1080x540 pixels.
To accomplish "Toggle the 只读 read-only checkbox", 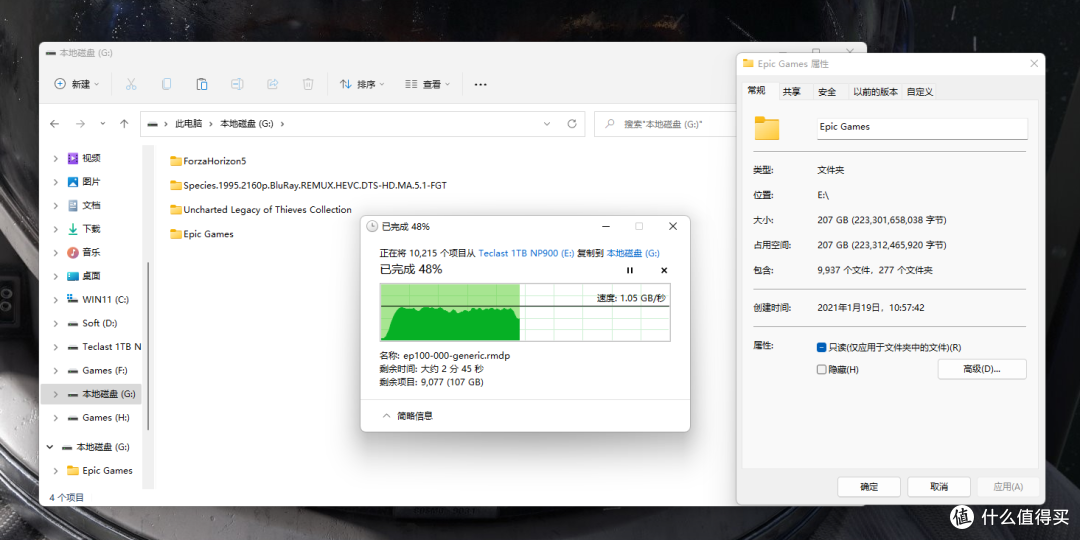I will (x=821, y=348).
